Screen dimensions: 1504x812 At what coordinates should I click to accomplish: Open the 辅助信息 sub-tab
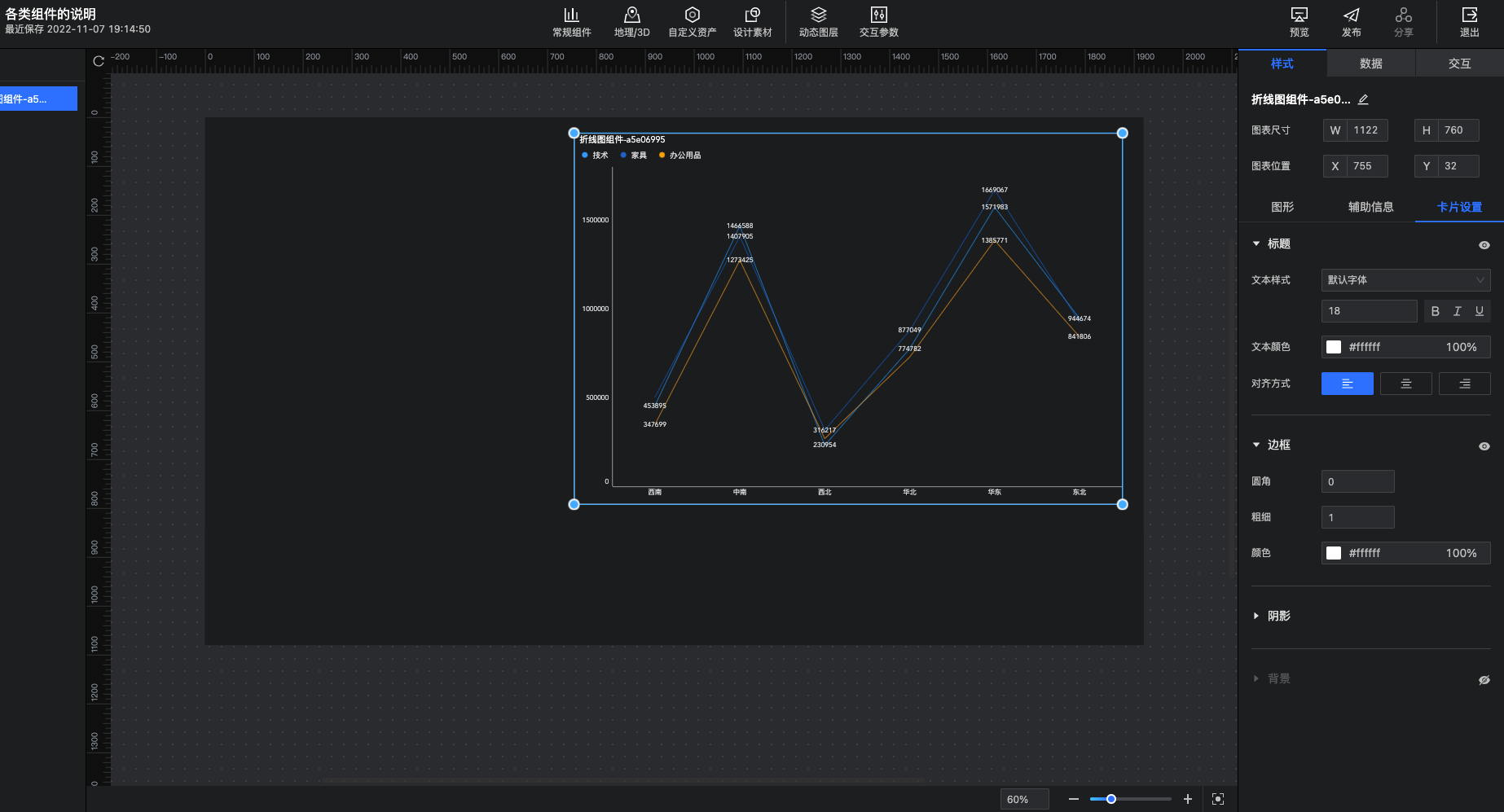coord(1371,207)
